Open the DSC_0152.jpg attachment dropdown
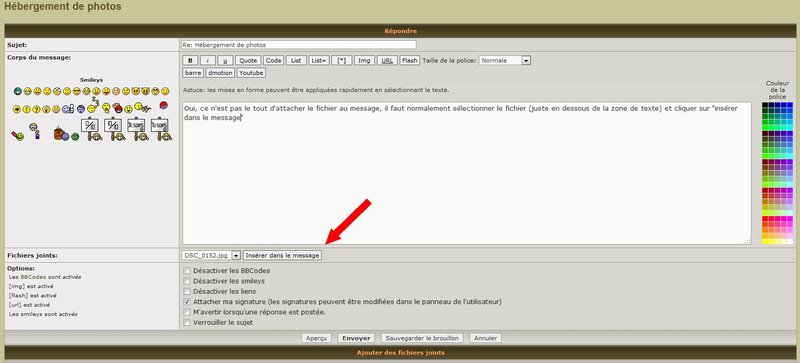This screenshot has width=800, height=363. 211,255
